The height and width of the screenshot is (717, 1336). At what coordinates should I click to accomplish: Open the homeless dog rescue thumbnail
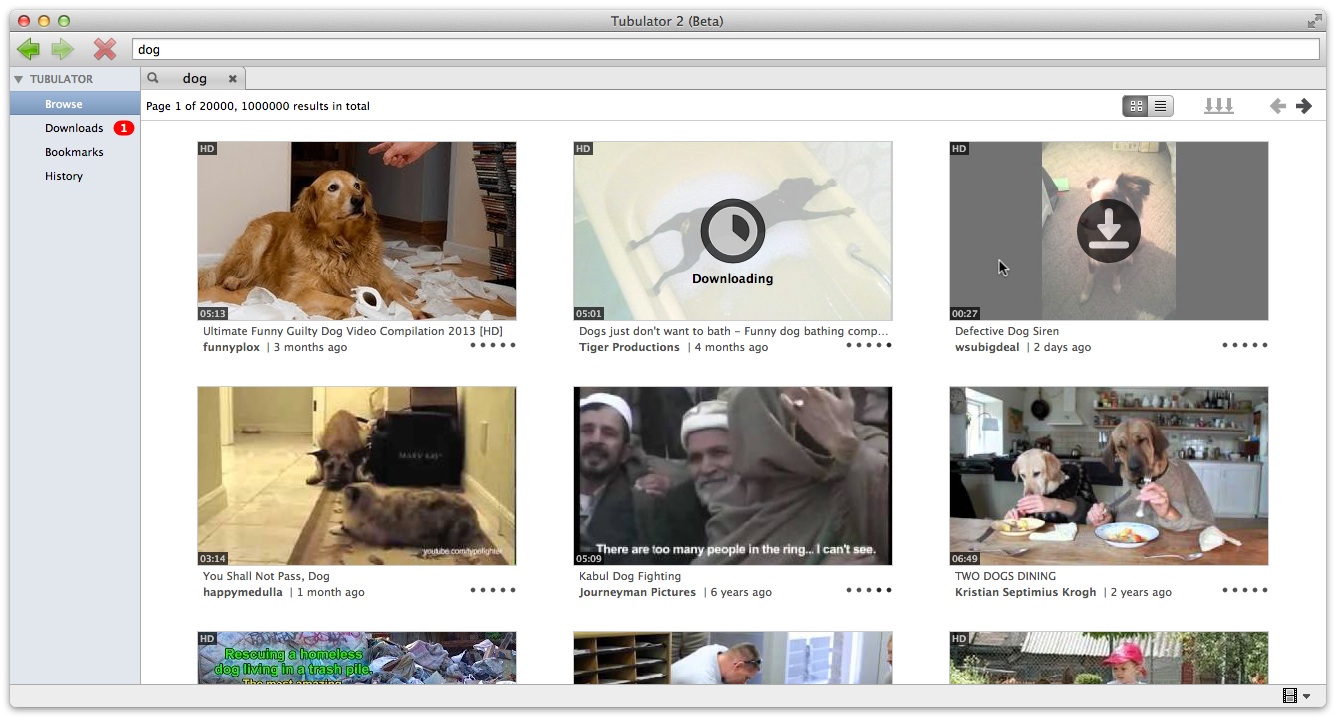point(357,658)
